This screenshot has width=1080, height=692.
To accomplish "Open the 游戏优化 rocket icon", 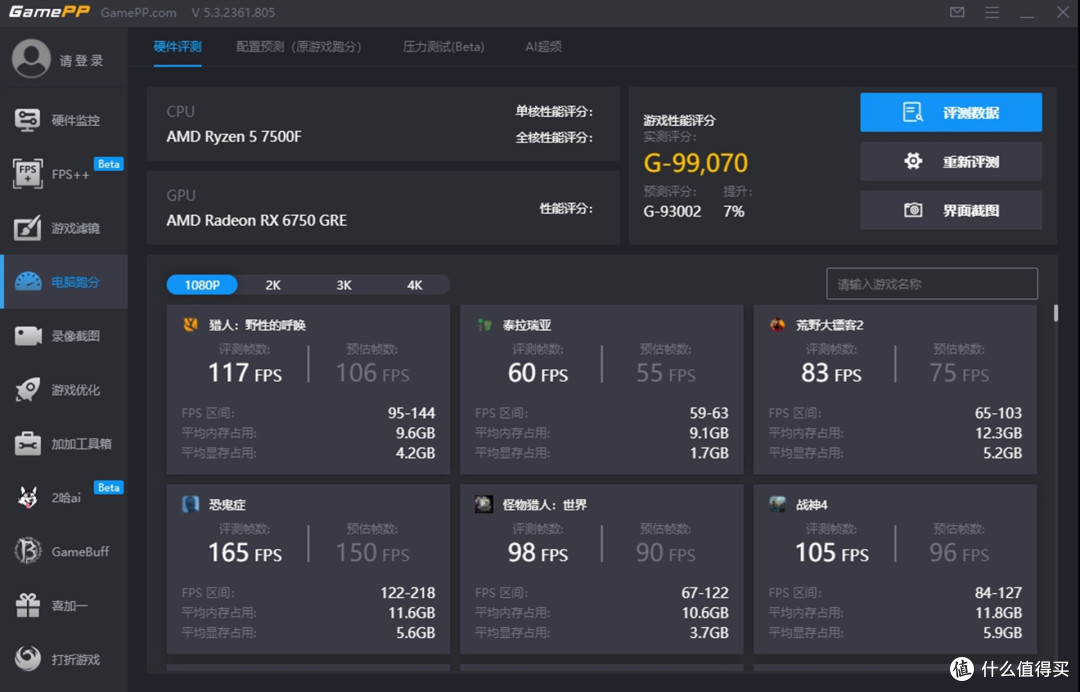I will [28, 390].
